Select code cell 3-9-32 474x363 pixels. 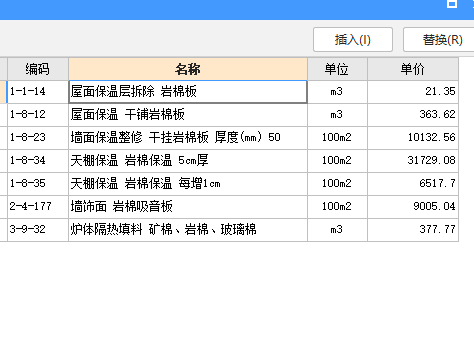(x=38, y=230)
